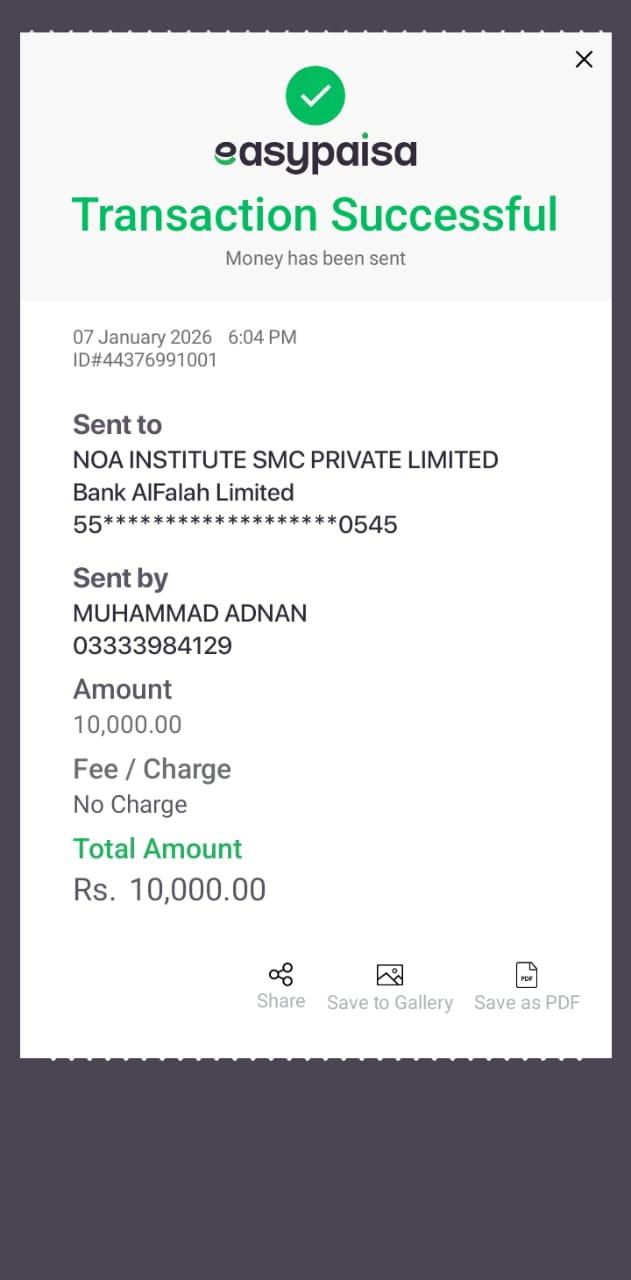The width and height of the screenshot is (631, 1280).
Task: Tap the No Charge fee text
Action: pyautogui.click(x=130, y=804)
